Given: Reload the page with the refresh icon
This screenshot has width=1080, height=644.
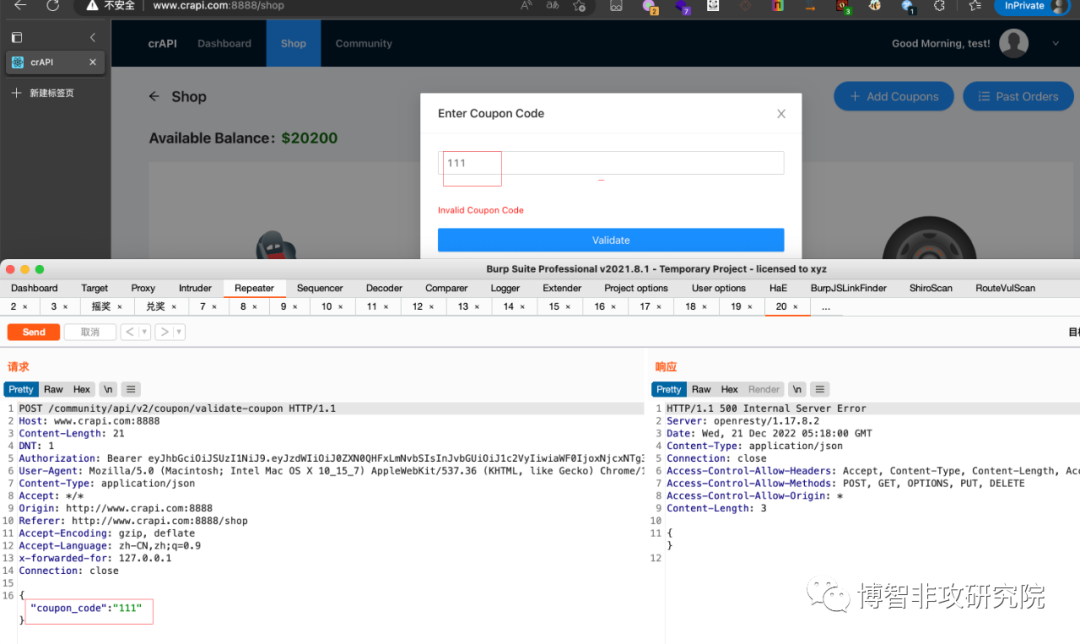Looking at the screenshot, I should pos(52,5).
